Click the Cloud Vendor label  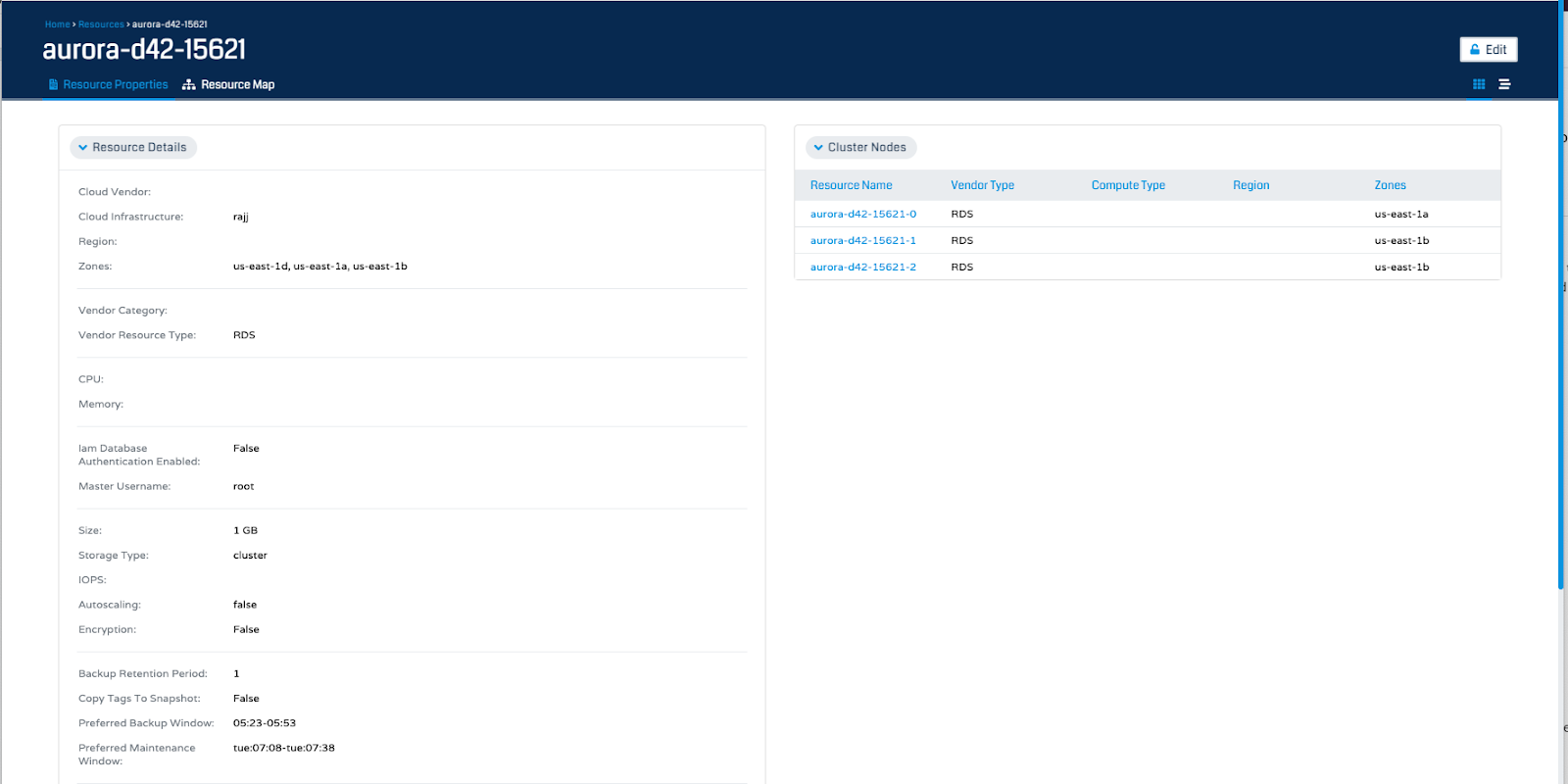pyautogui.click(x=115, y=192)
